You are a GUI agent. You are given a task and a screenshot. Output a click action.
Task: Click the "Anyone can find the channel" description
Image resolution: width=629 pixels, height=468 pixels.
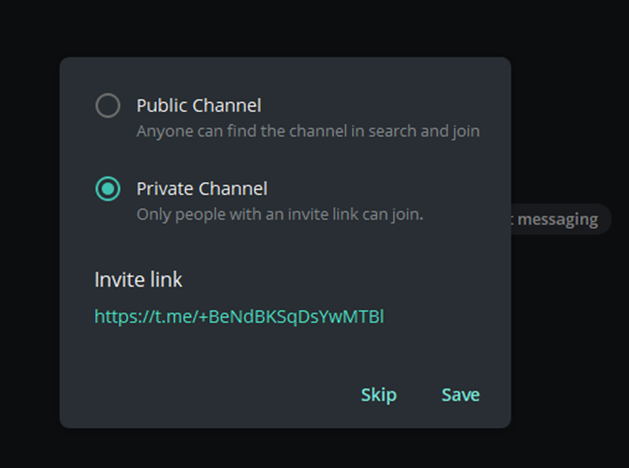(x=307, y=131)
